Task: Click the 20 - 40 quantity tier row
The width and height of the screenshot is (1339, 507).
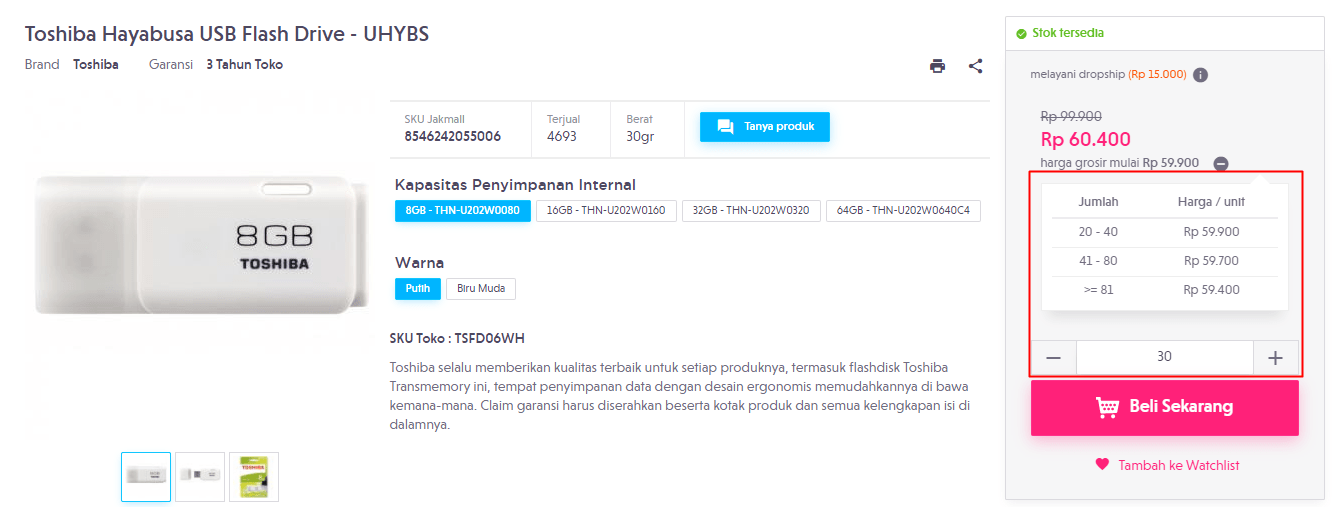Action: [x=1165, y=232]
